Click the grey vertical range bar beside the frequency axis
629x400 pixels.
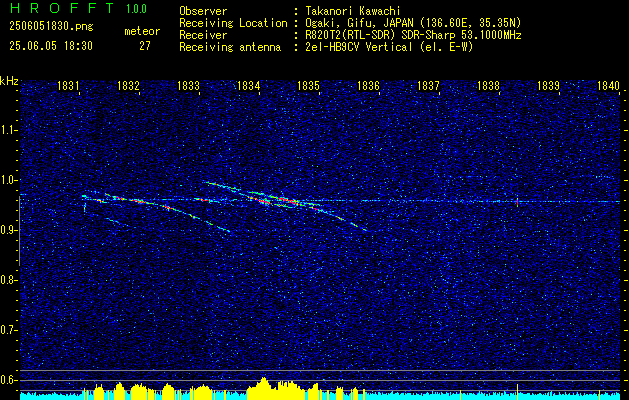point(19,231)
